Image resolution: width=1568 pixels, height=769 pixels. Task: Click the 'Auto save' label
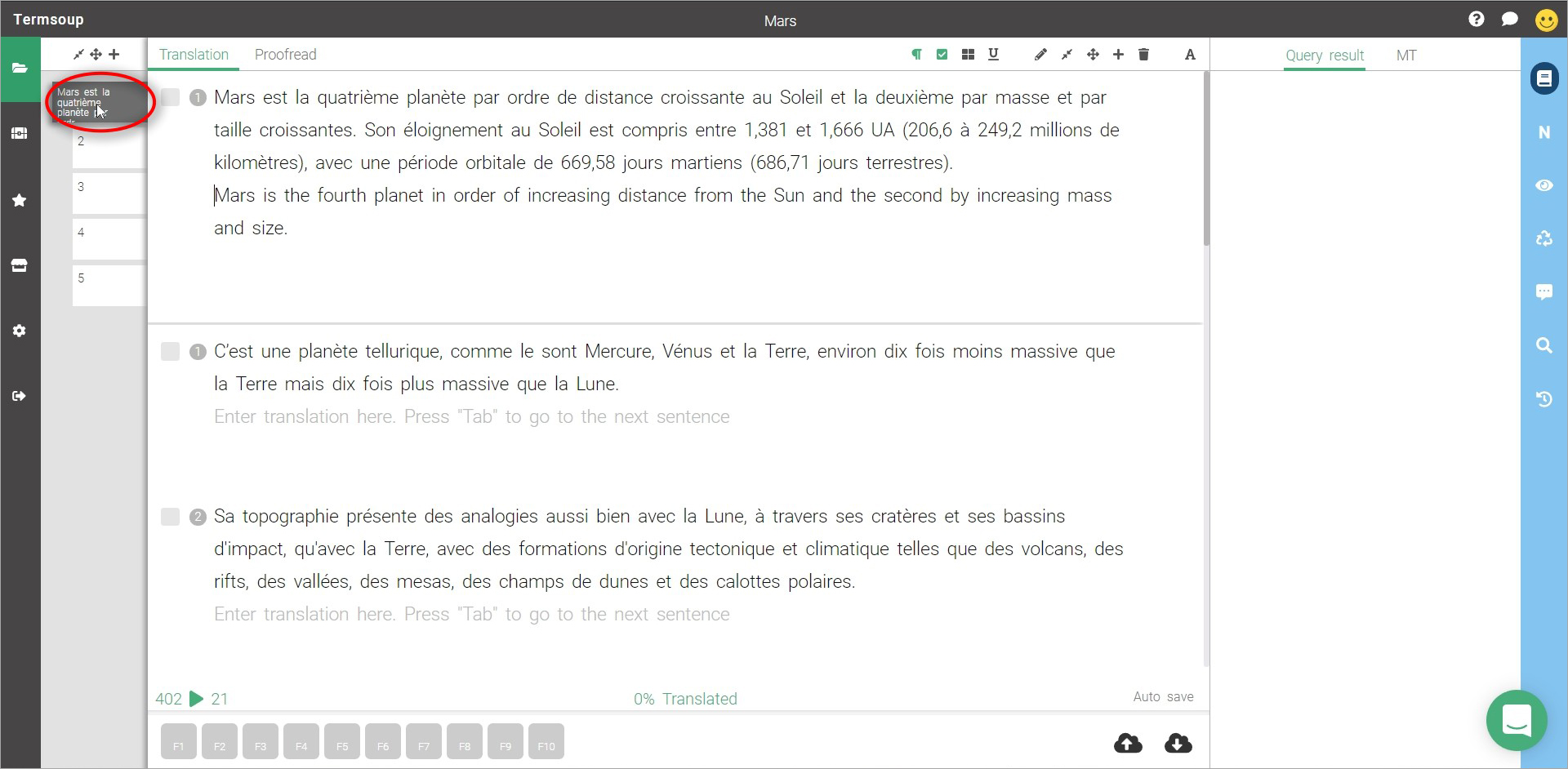(x=1163, y=697)
